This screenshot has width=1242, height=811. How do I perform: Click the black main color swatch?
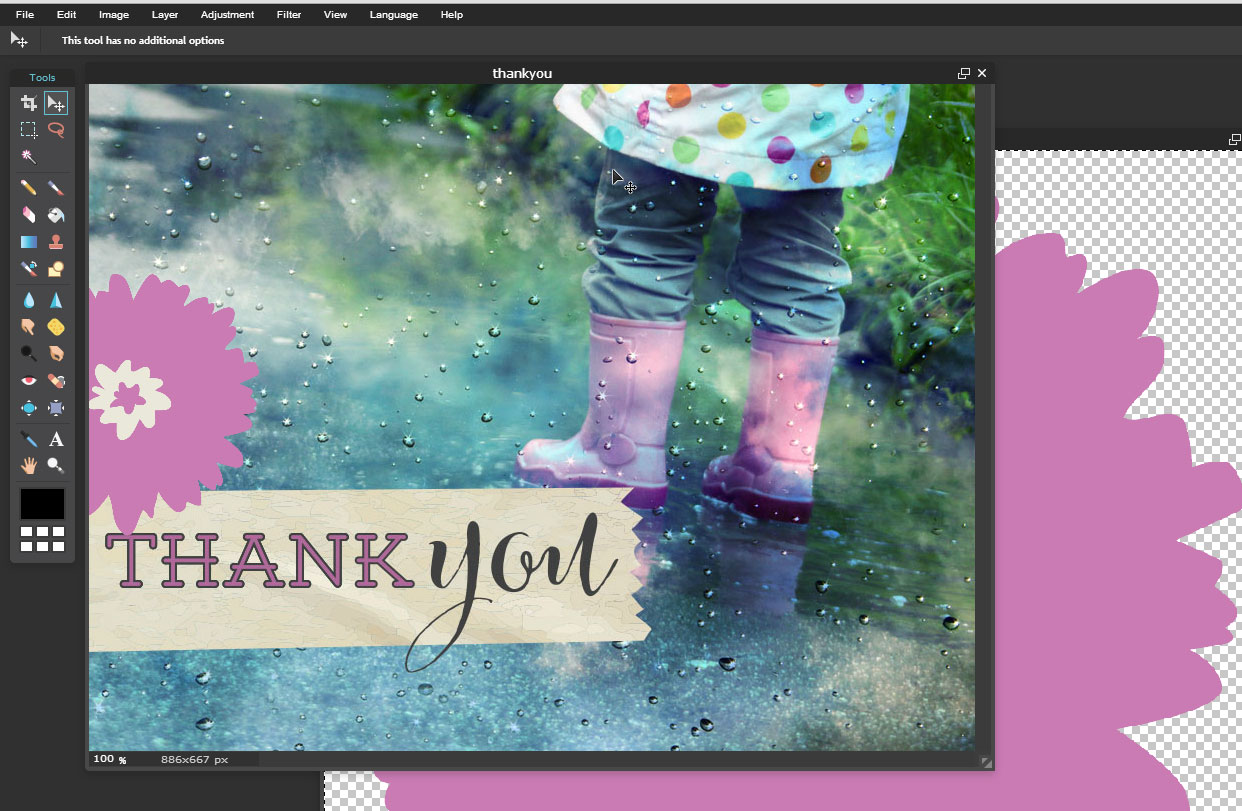click(x=42, y=504)
